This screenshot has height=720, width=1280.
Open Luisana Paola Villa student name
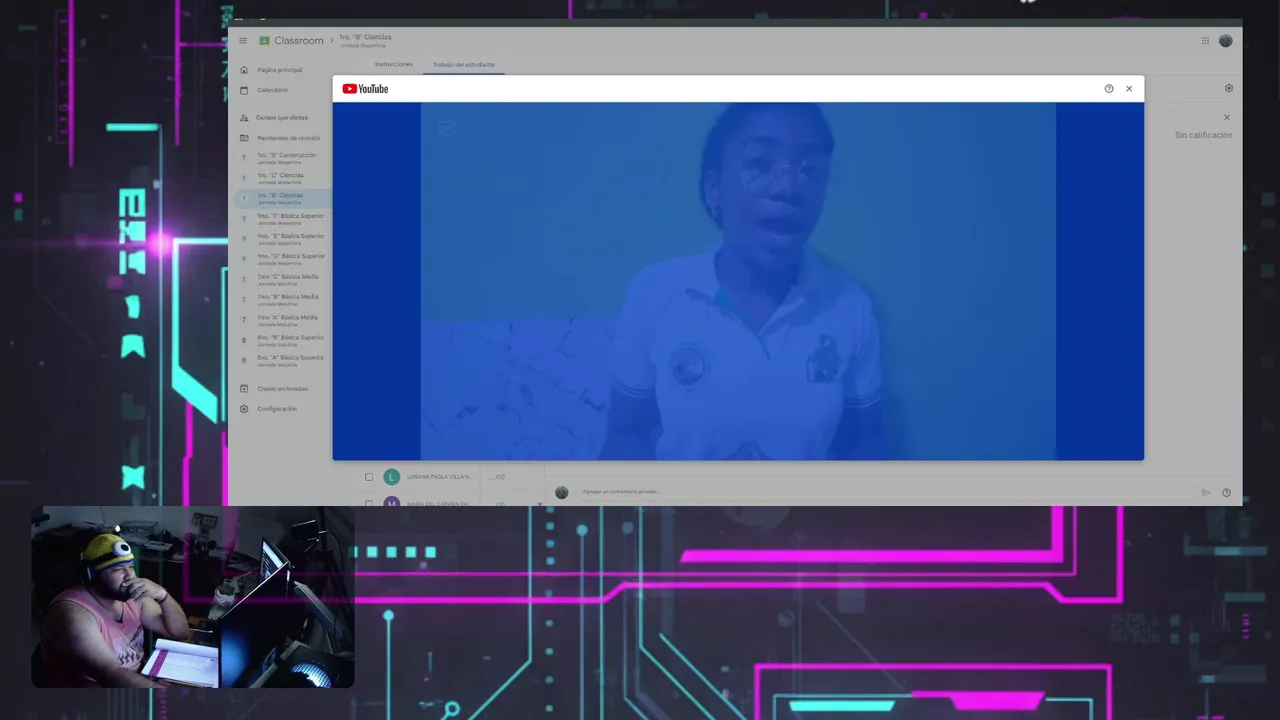pyautogui.click(x=438, y=477)
